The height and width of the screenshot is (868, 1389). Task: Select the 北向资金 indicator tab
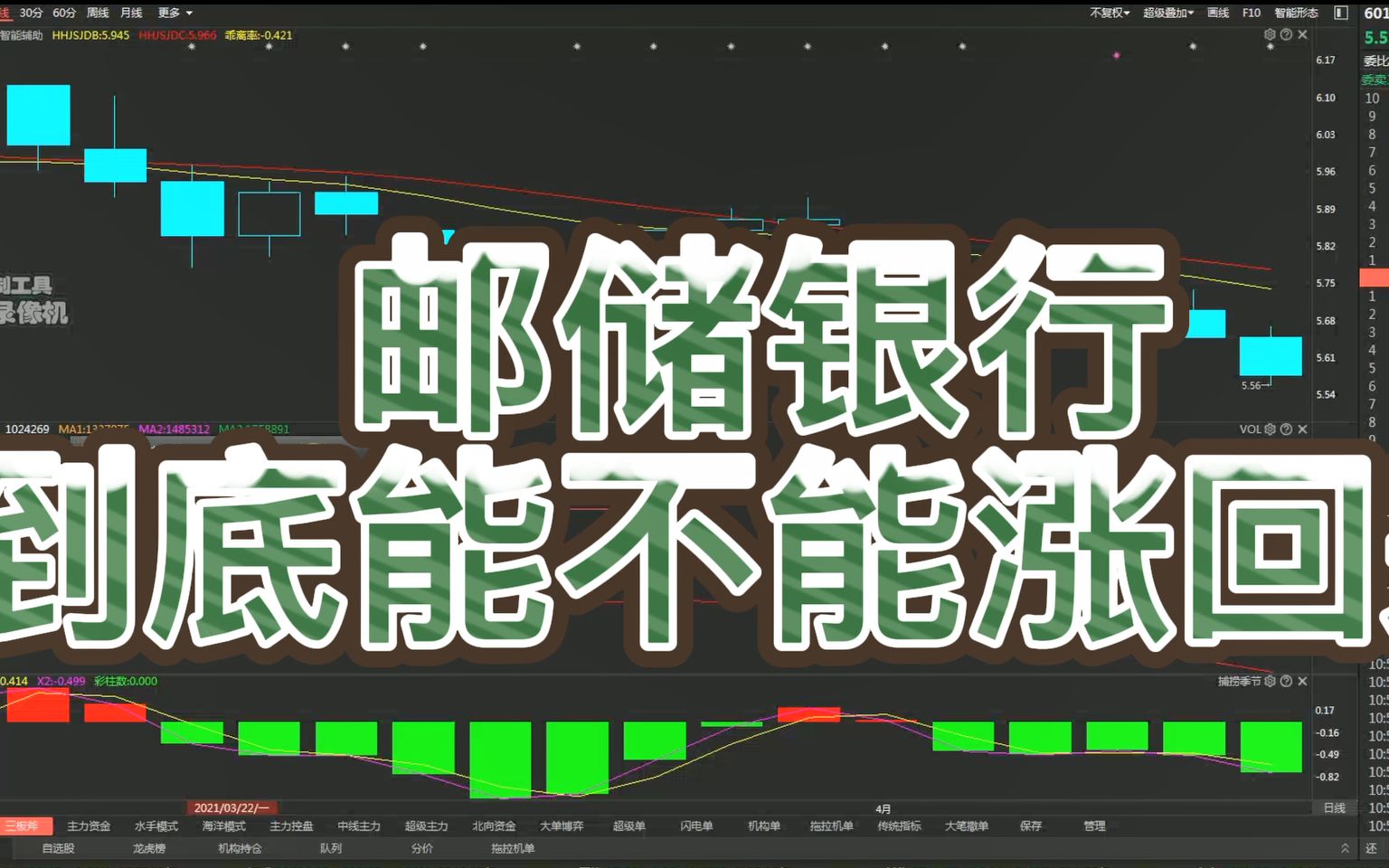tap(494, 826)
